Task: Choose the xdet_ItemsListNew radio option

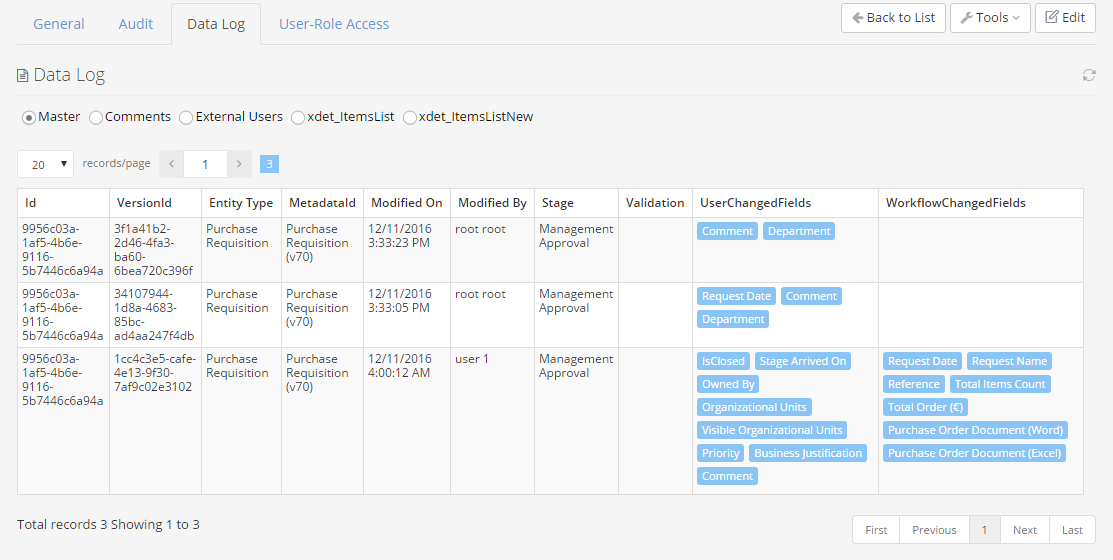Action: click(x=410, y=117)
